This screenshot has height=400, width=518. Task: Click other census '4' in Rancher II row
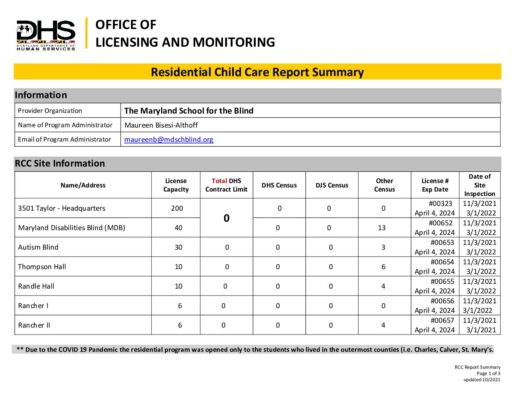click(x=383, y=325)
